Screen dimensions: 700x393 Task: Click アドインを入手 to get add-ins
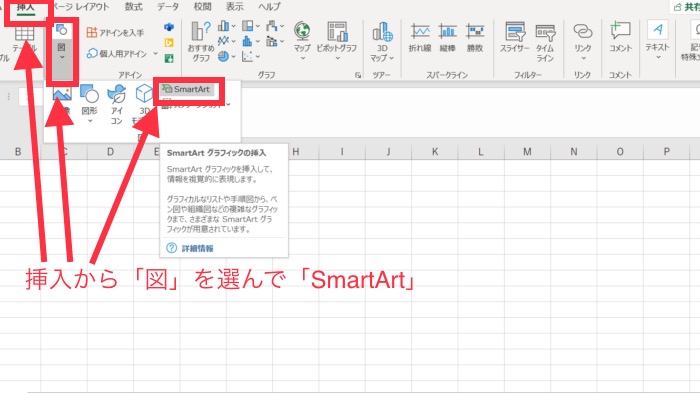point(115,32)
